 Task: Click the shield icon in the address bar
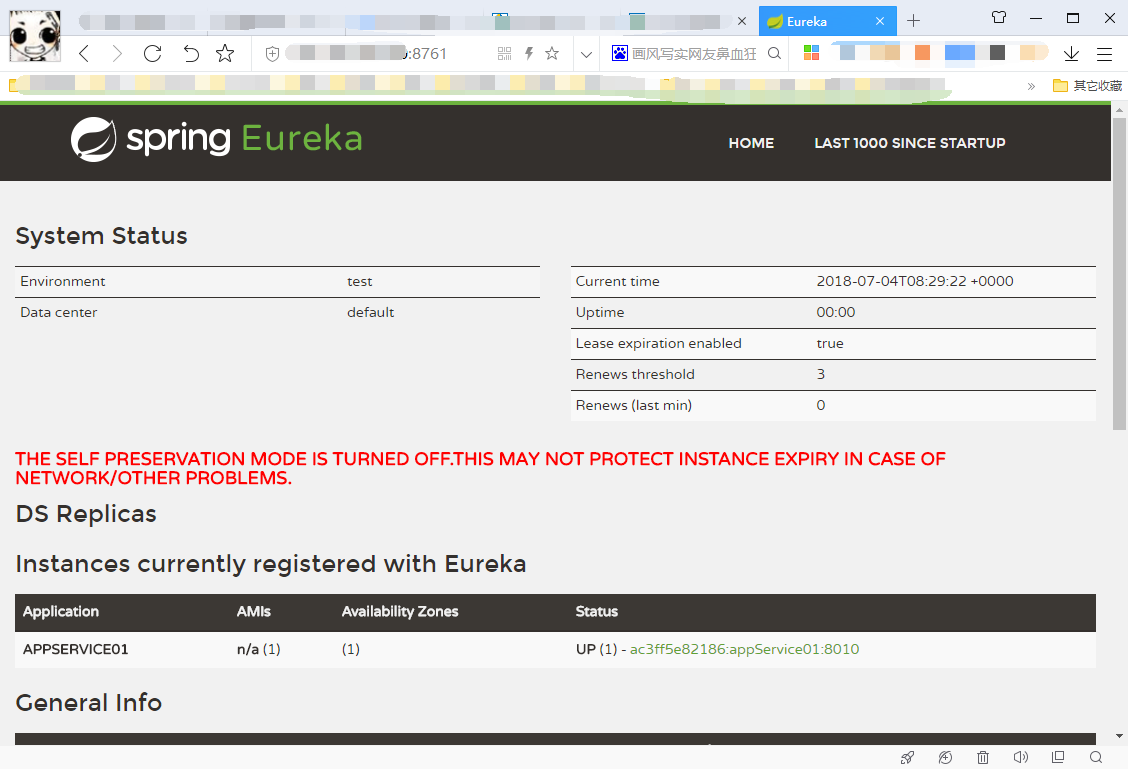pyautogui.click(x=272, y=54)
